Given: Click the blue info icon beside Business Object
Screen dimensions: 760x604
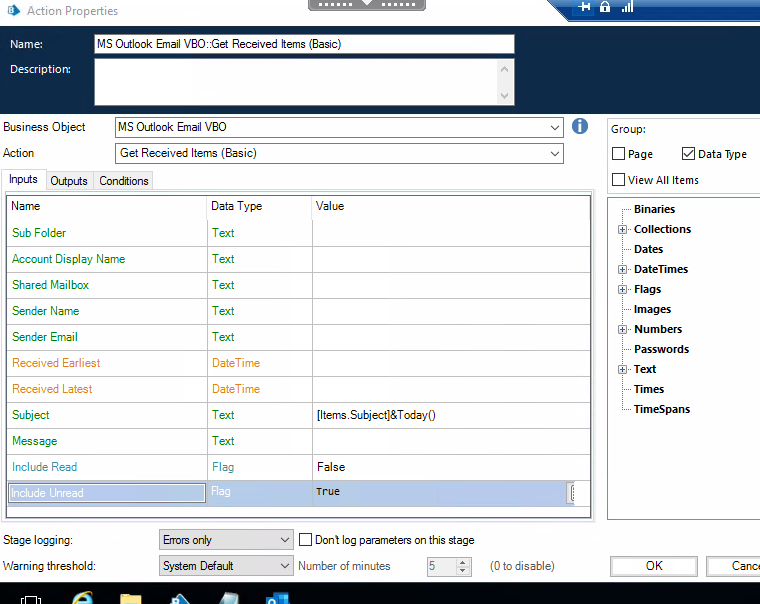Looking at the screenshot, I should [x=580, y=127].
